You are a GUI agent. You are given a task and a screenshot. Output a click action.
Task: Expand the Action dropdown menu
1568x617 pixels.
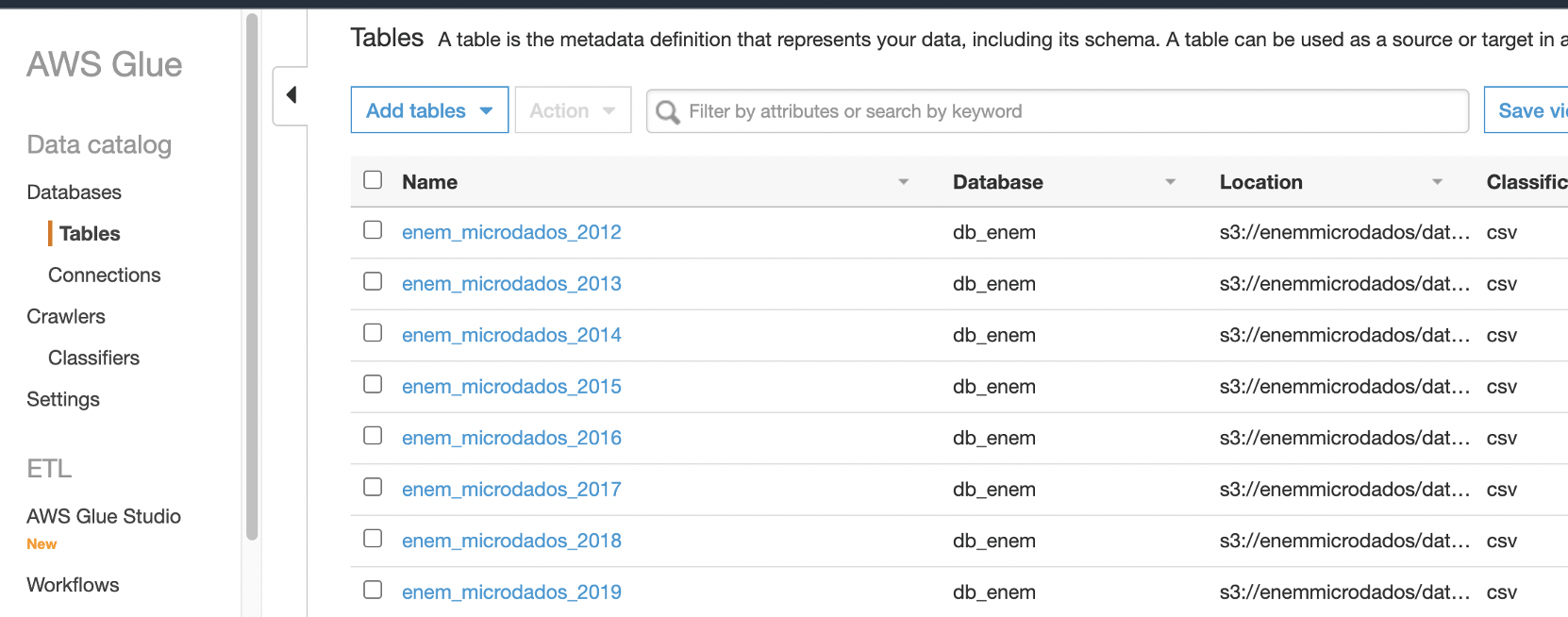[x=573, y=110]
